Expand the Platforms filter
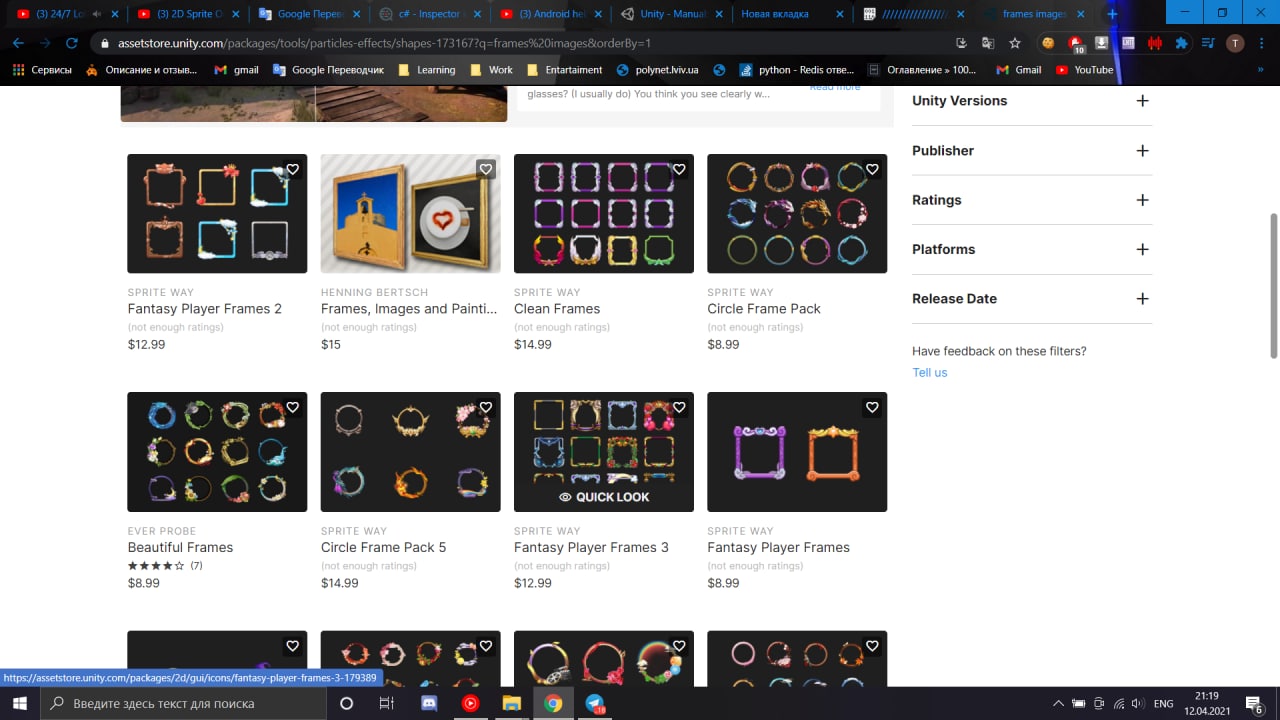Screen dimensions: 1280x720 1142,249
